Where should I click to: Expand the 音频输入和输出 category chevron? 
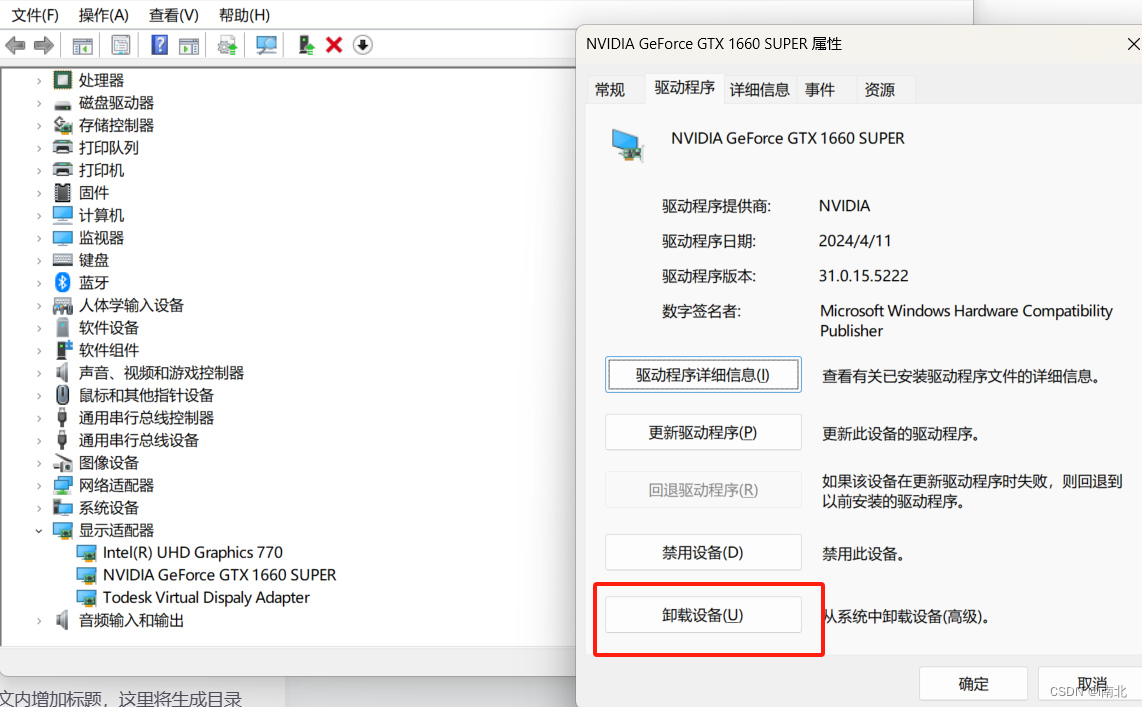(x=39, y=621)
